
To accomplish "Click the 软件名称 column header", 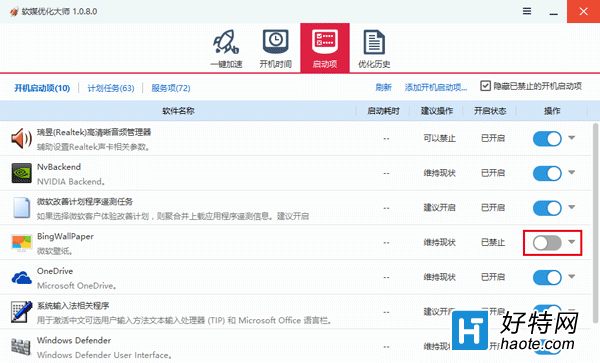I will pos(178,111).
